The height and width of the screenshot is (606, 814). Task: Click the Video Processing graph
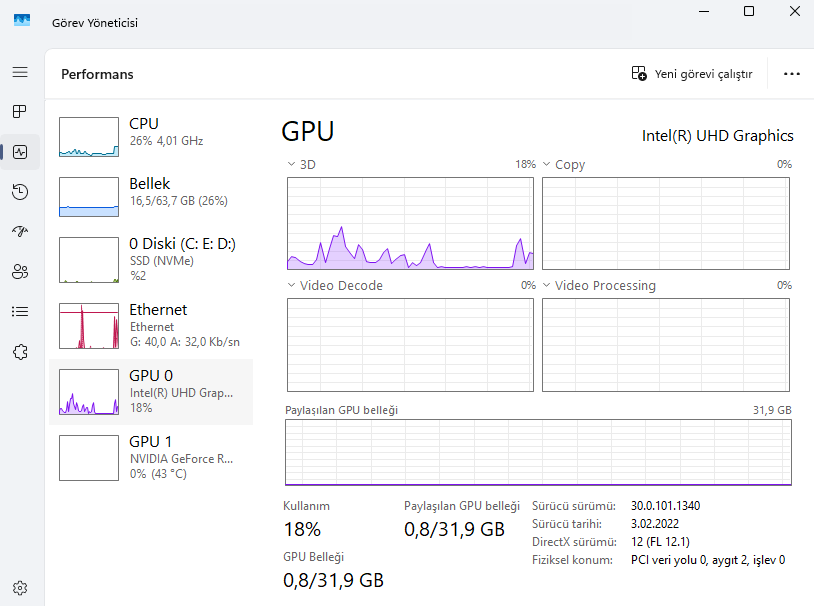[666, 345]
